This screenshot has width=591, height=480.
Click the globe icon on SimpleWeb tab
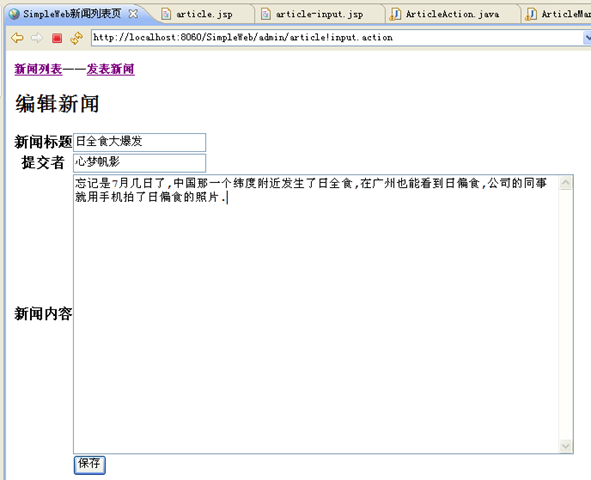(14, 14)
